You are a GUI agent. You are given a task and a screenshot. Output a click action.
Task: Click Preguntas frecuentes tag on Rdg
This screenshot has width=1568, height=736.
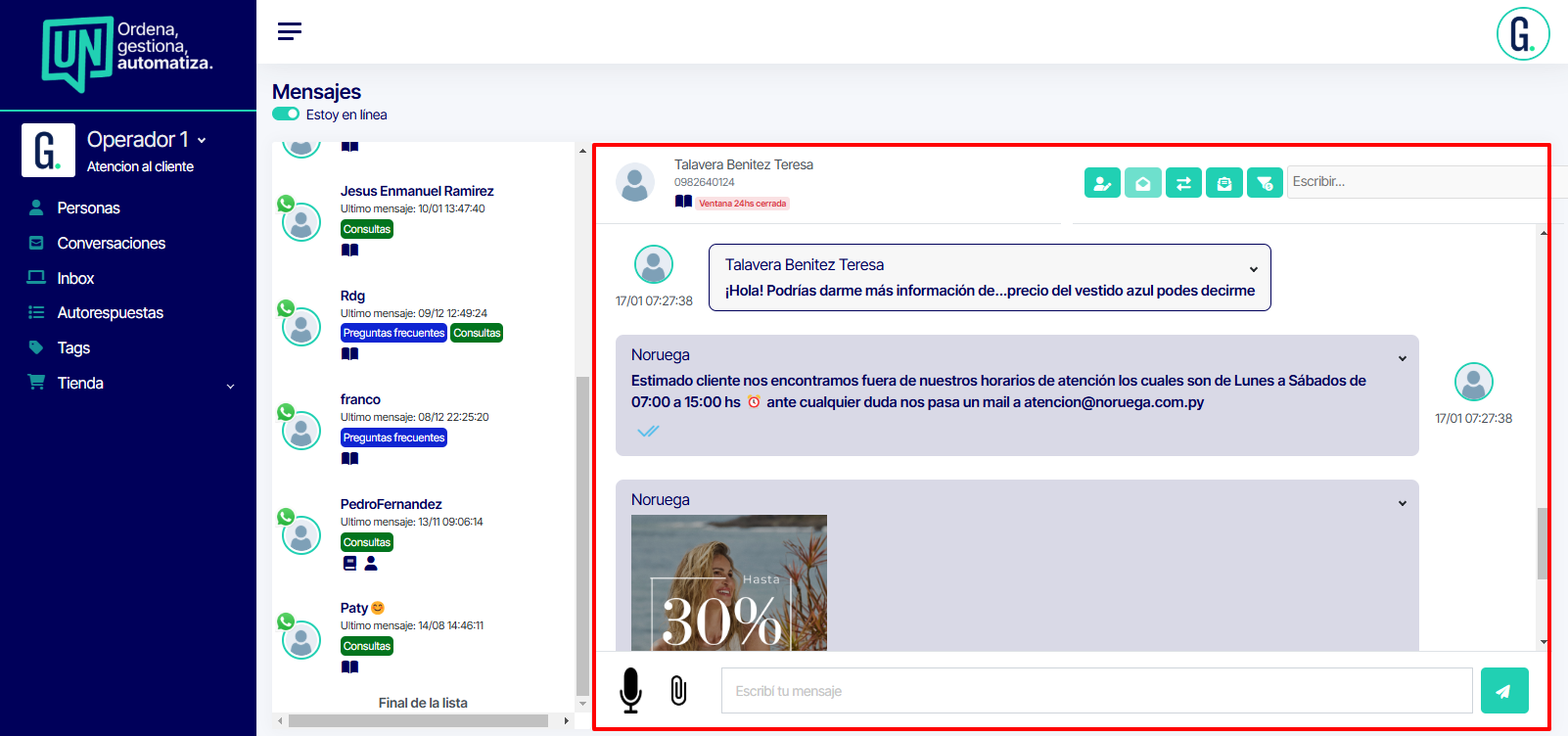pyautogui.click(x=393, y=333)
